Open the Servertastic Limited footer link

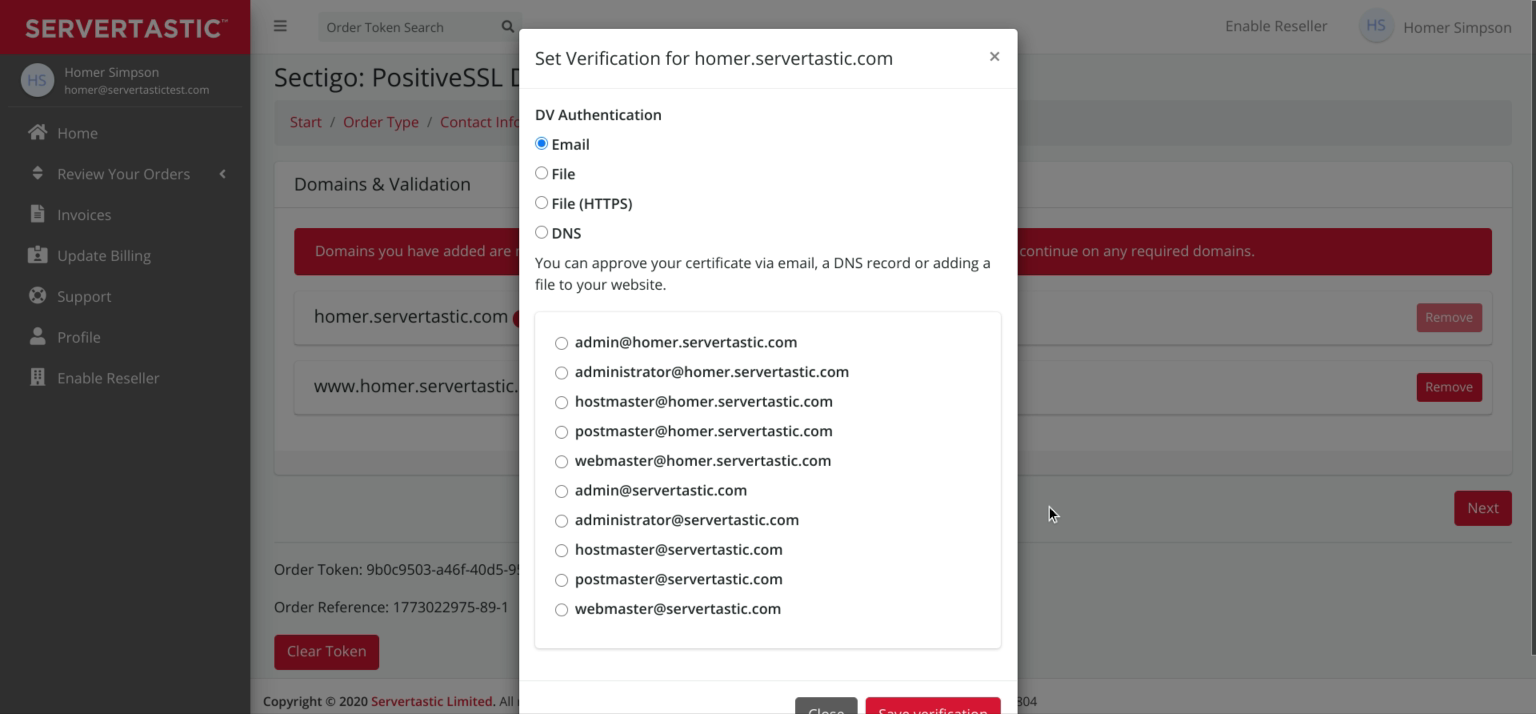(x=433, y=701)
